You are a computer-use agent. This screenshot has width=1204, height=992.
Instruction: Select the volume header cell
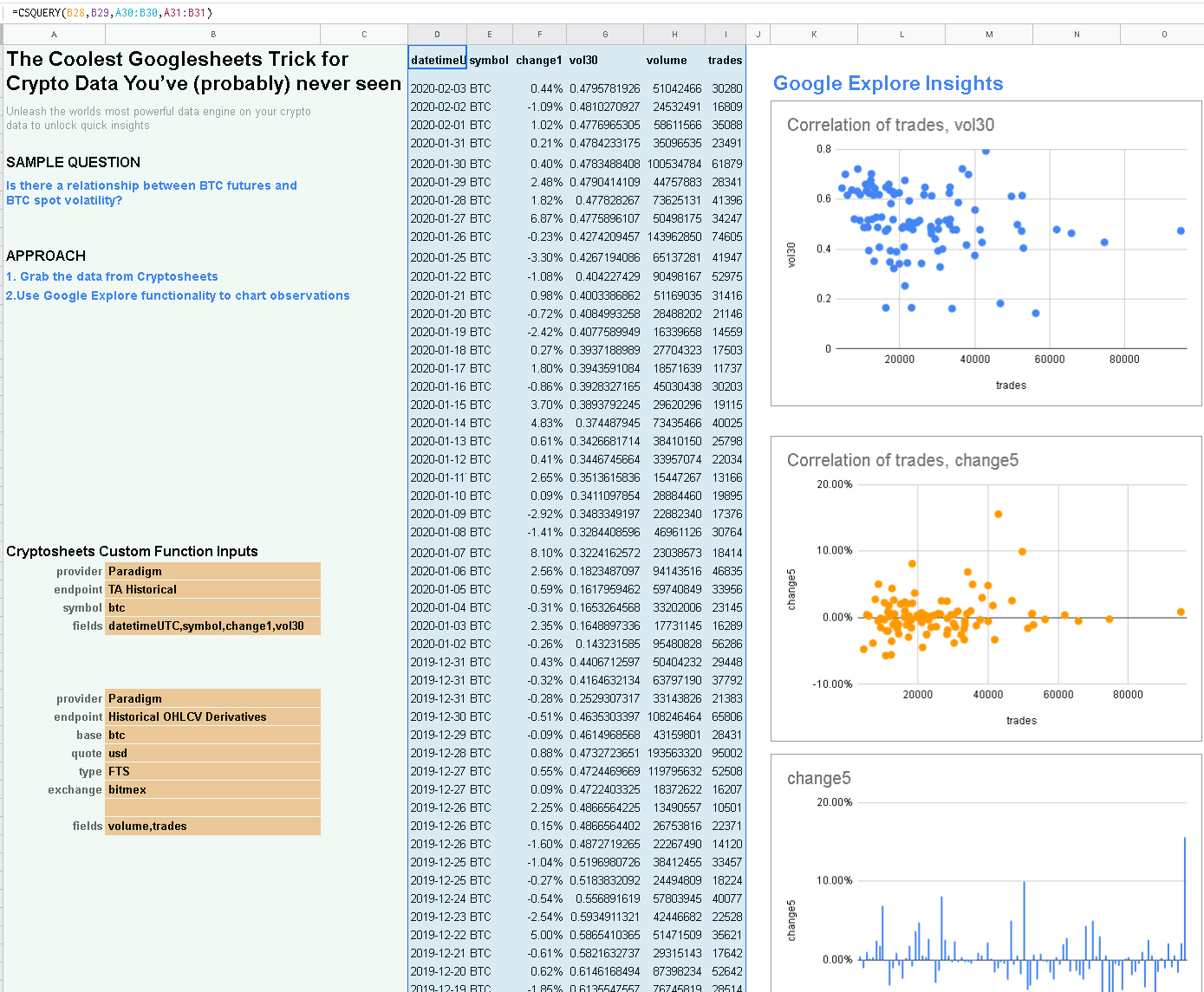click(x=674, y=60)
